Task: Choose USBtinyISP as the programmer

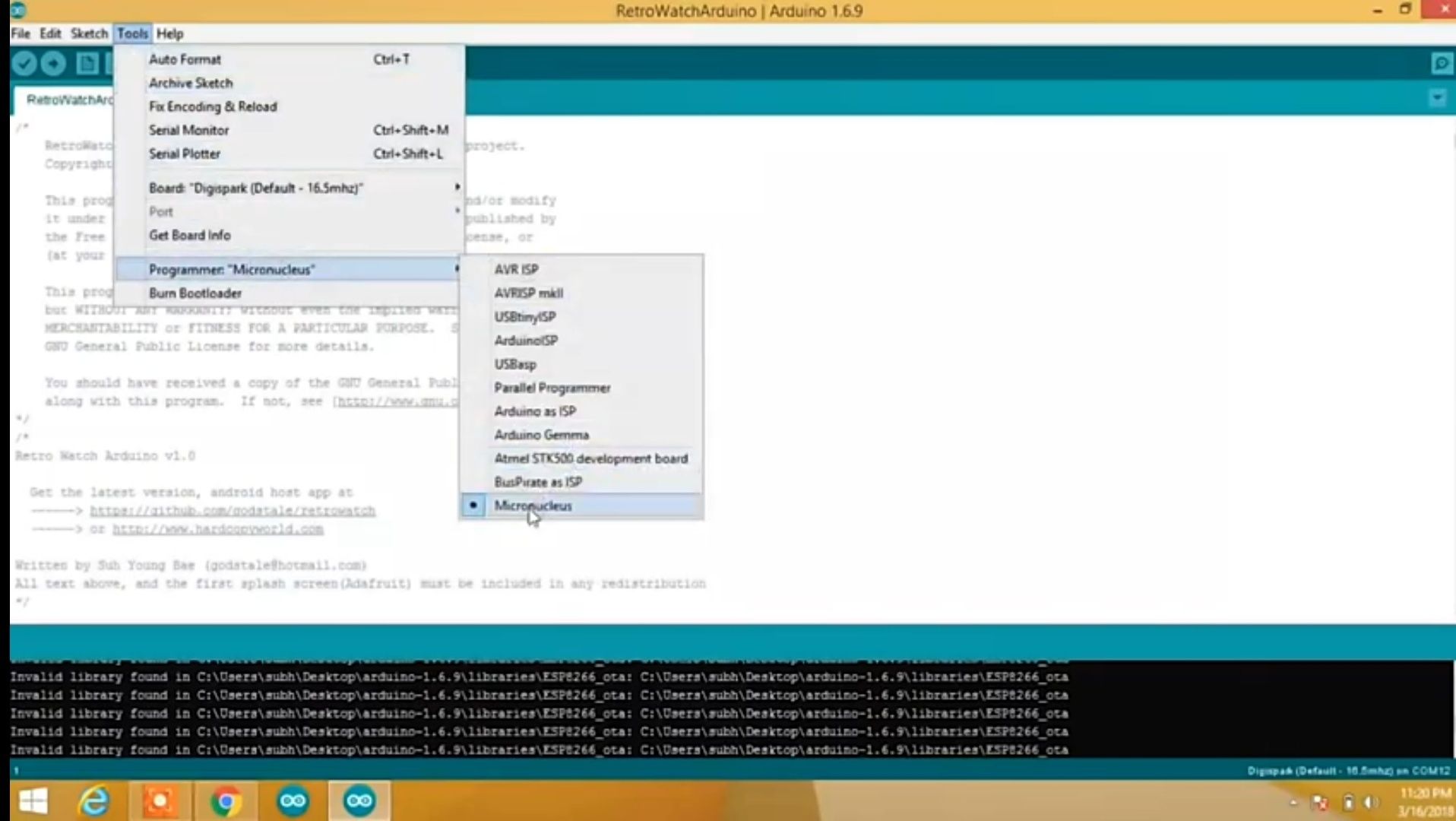Action: pyautogui.click(x=525, y=316)
